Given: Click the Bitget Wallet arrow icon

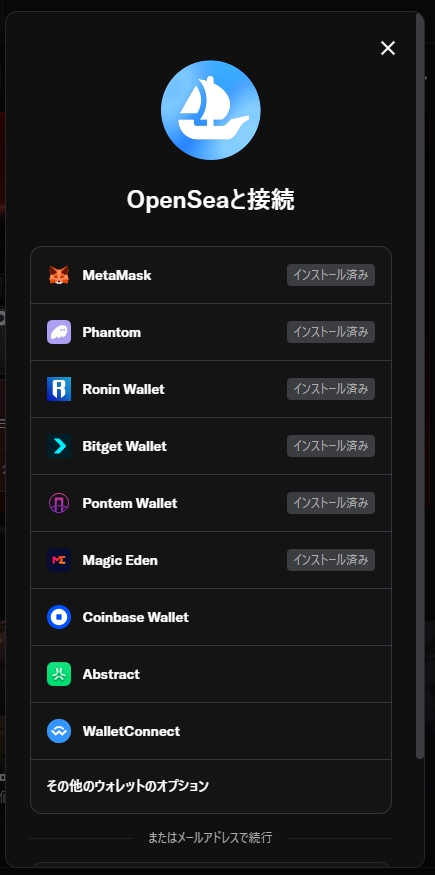Looking at the screenshot, I should click(59, 446).
